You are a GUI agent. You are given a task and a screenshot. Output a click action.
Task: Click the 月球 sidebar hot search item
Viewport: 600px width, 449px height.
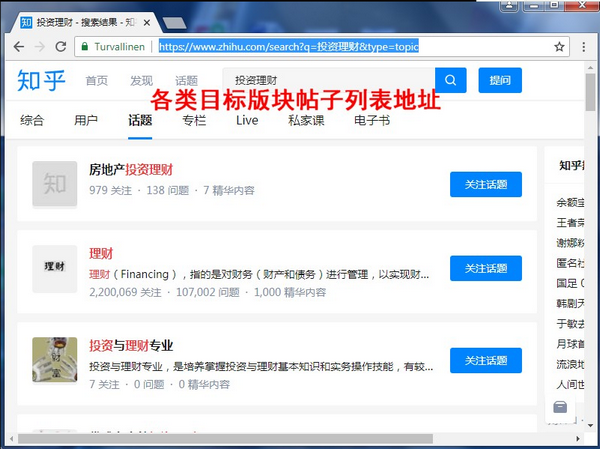pos(570,344)
